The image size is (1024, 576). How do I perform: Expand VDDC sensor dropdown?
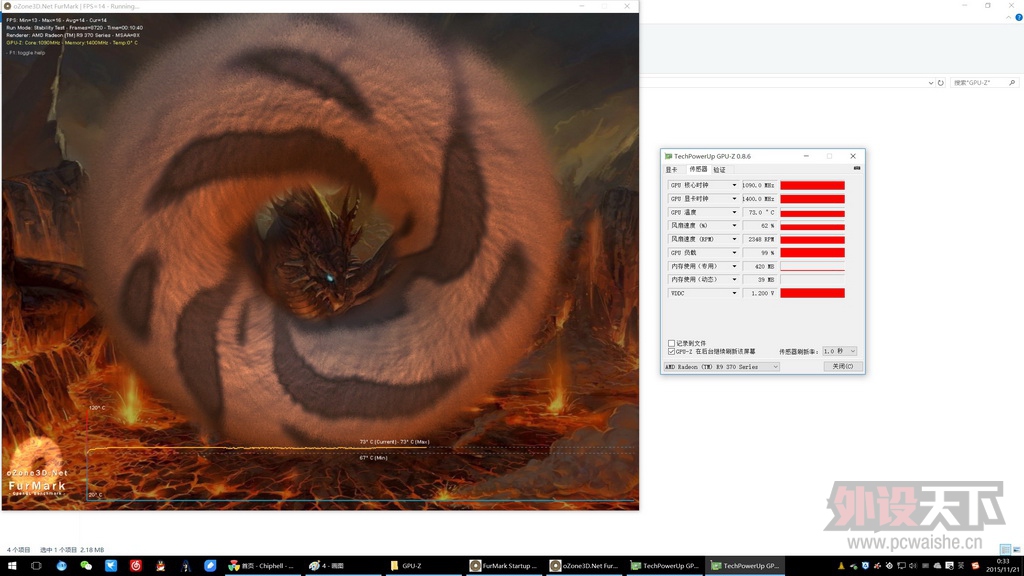(x=734, y=293)
